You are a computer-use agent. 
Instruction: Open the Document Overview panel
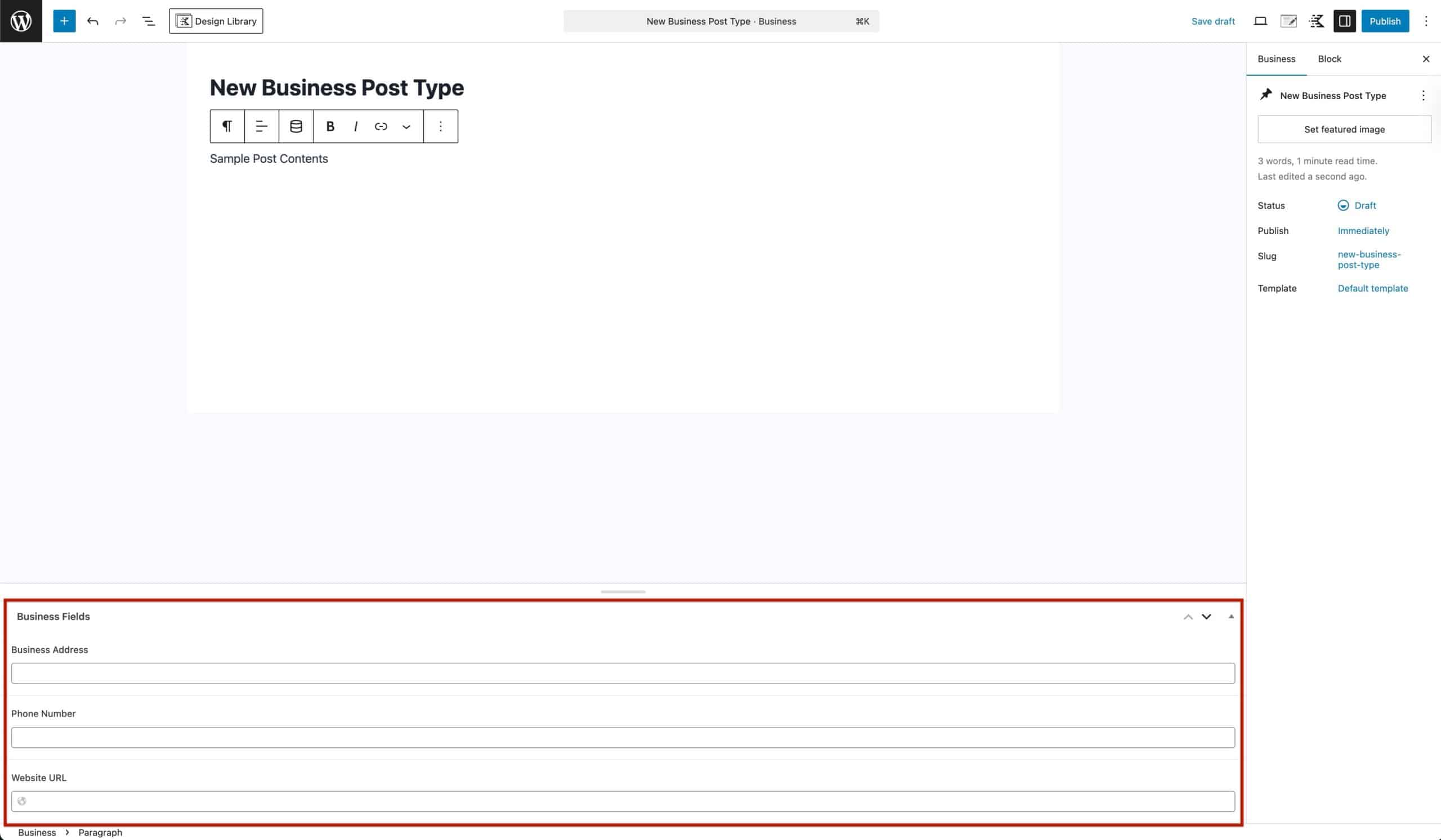147,21
